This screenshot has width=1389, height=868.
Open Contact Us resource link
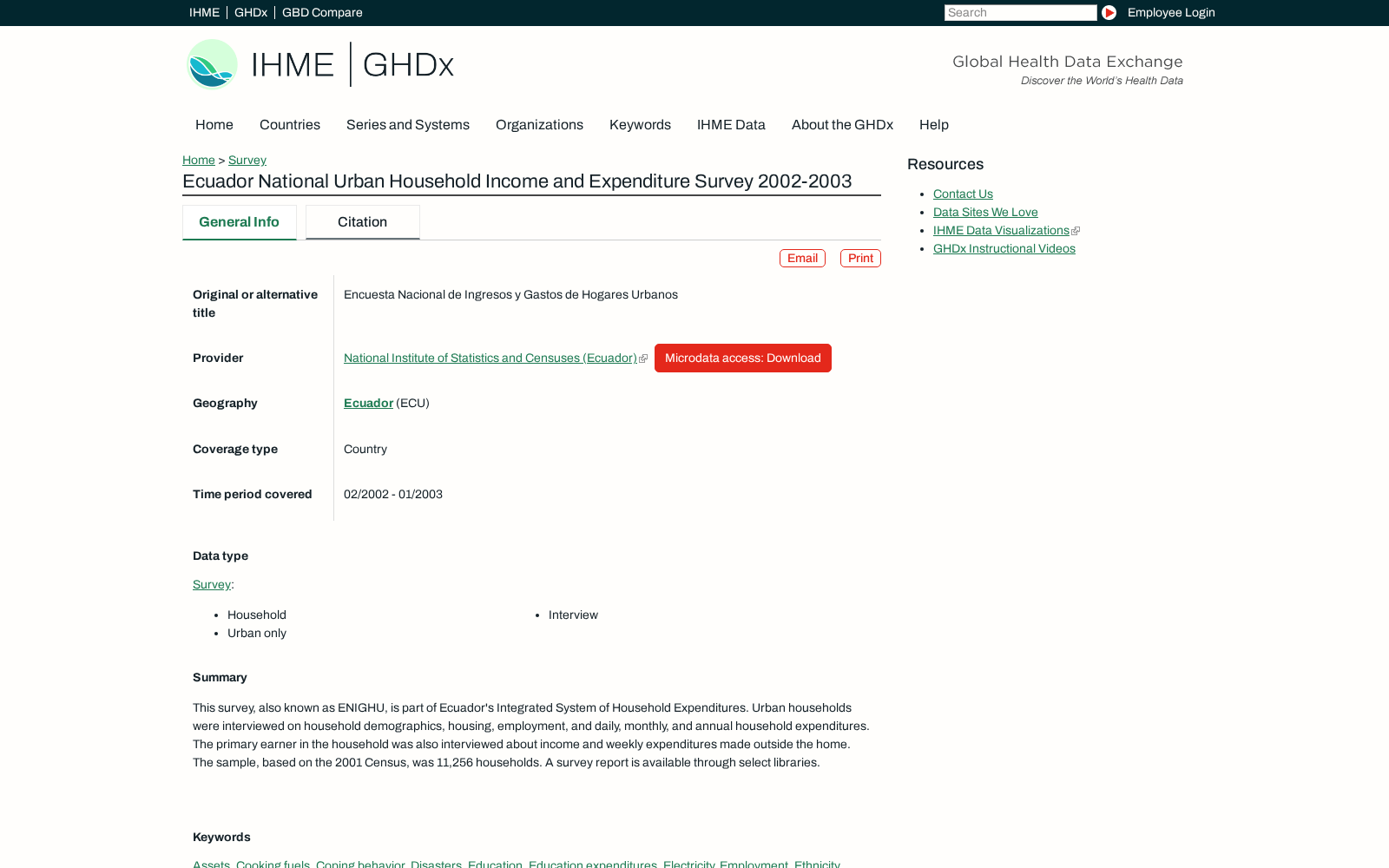(963, 194)
